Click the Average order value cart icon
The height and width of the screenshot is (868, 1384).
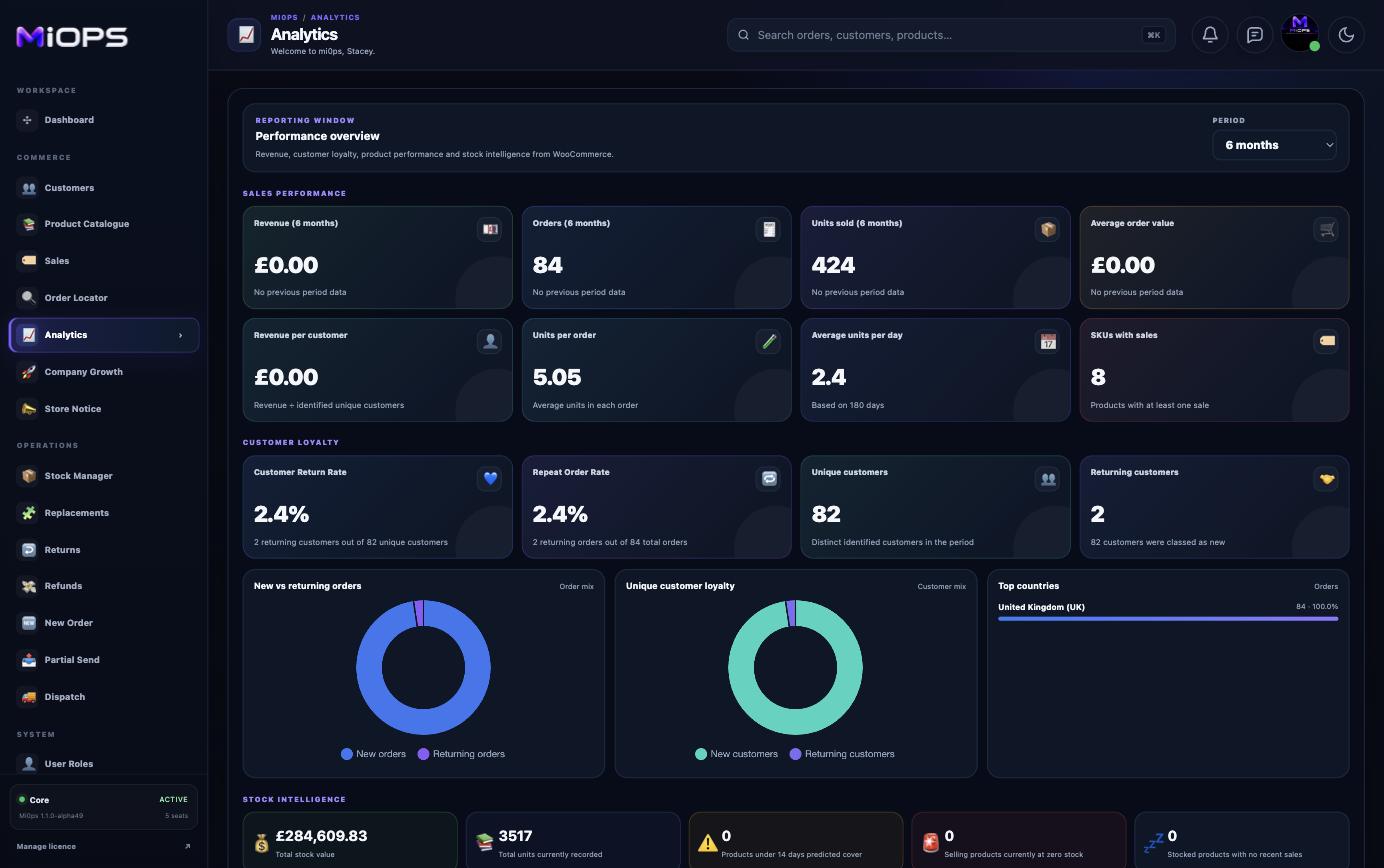1327,229
